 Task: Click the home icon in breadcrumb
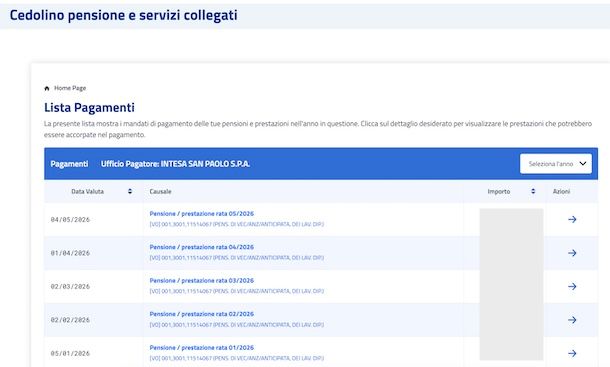point(47,88)
